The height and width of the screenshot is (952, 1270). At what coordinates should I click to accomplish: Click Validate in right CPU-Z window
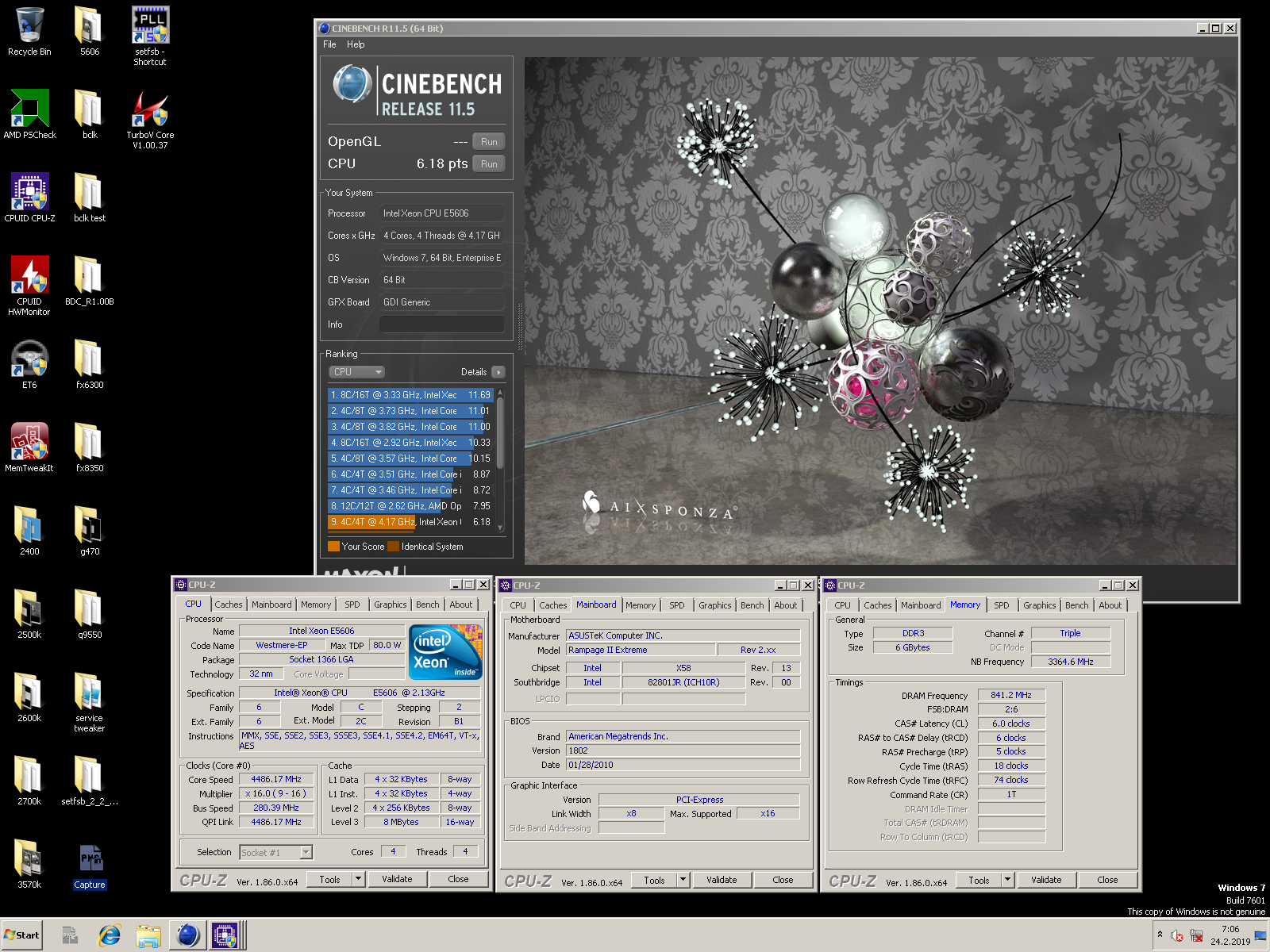[1046, 881]
